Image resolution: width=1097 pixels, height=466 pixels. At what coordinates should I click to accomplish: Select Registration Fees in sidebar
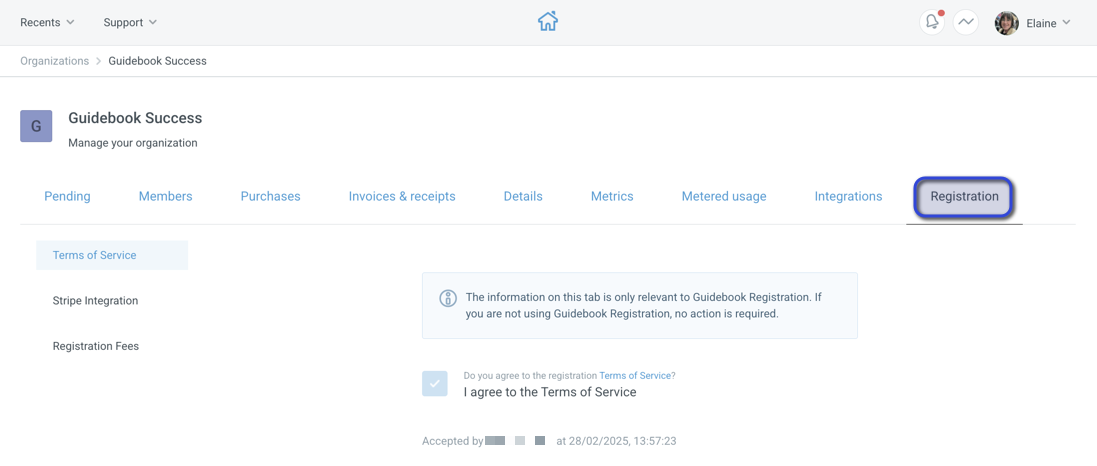(96, 346)
